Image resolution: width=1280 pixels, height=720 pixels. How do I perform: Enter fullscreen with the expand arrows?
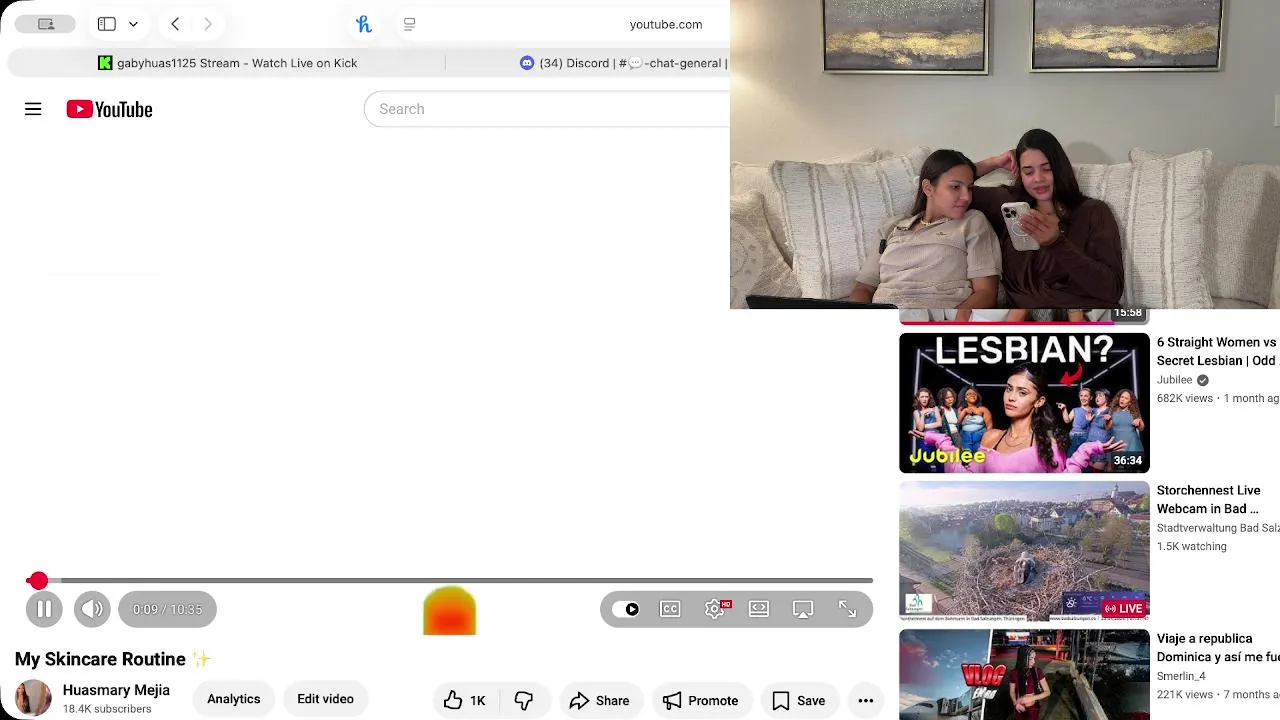847,609
